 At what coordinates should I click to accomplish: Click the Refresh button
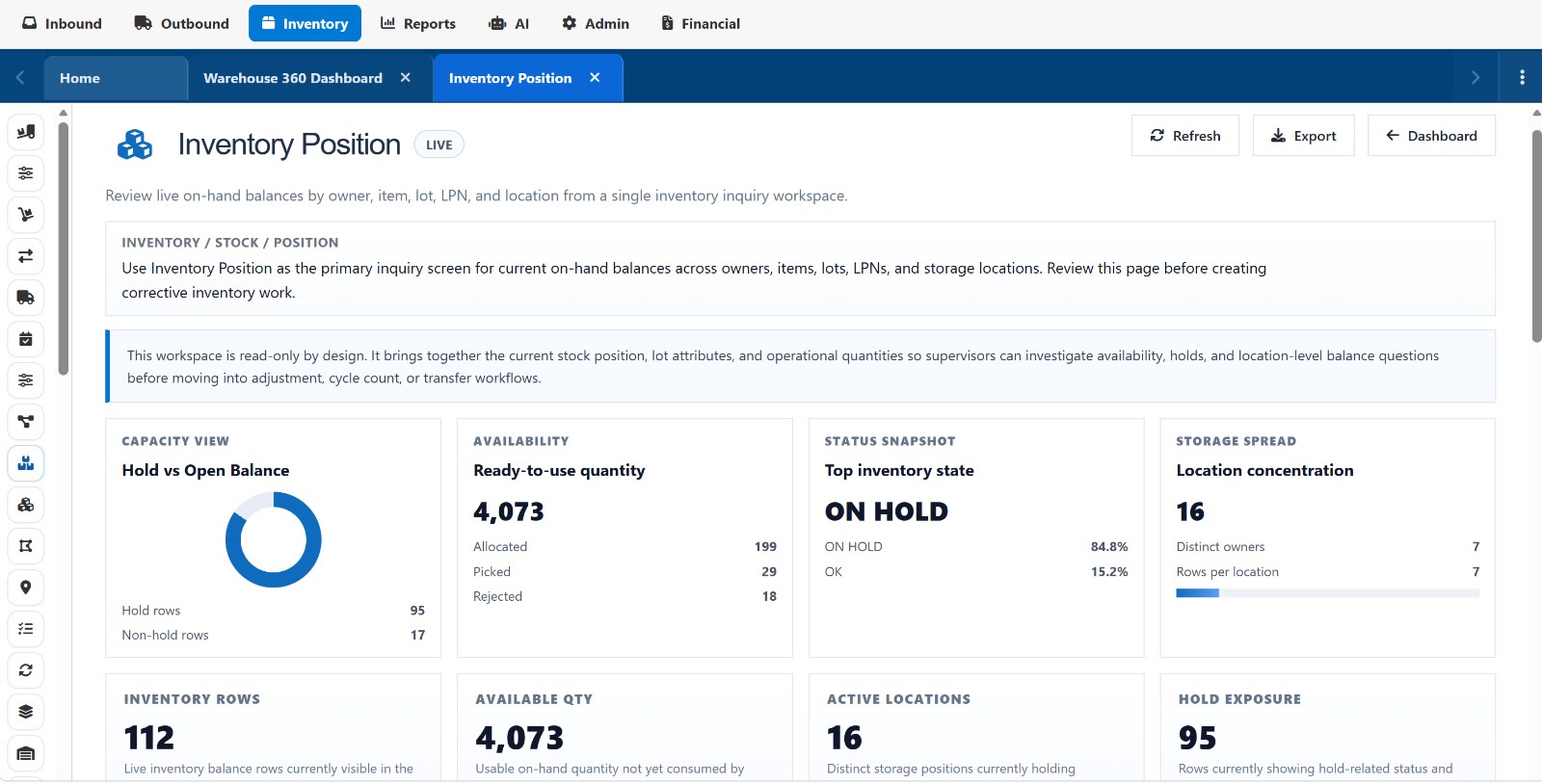[x=1185, y=136]
